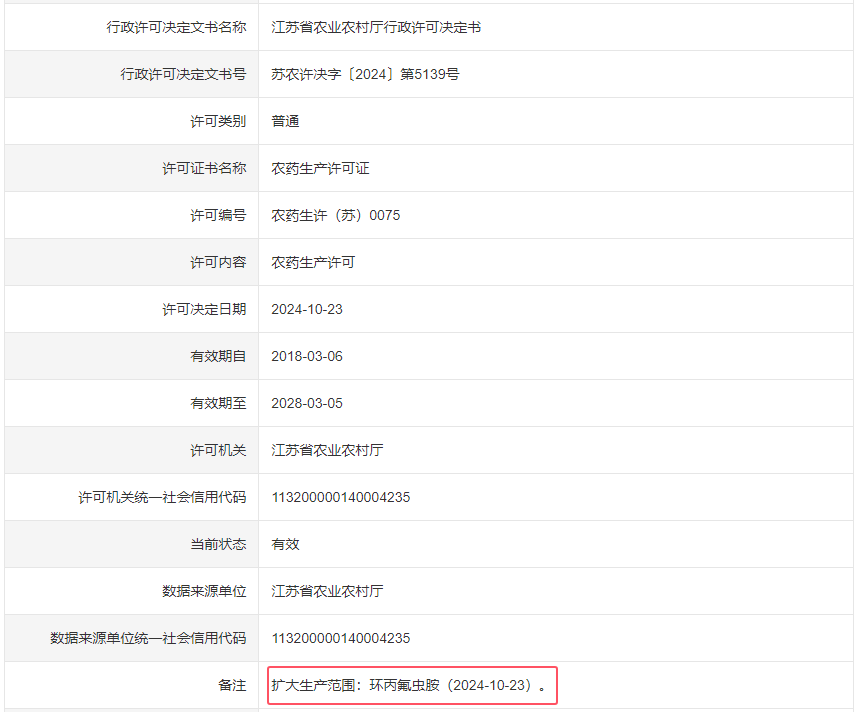856x712 pixels.
Task: Select the start date 2018-03-06
Action: click(307, 356)
